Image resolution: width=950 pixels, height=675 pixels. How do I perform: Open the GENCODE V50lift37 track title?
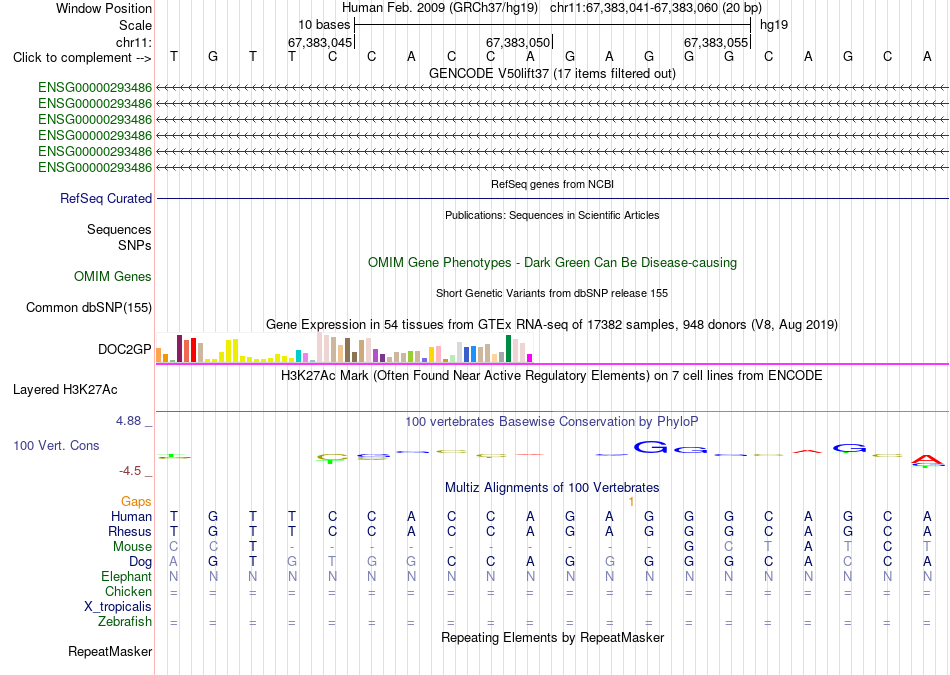pos(552,73)
